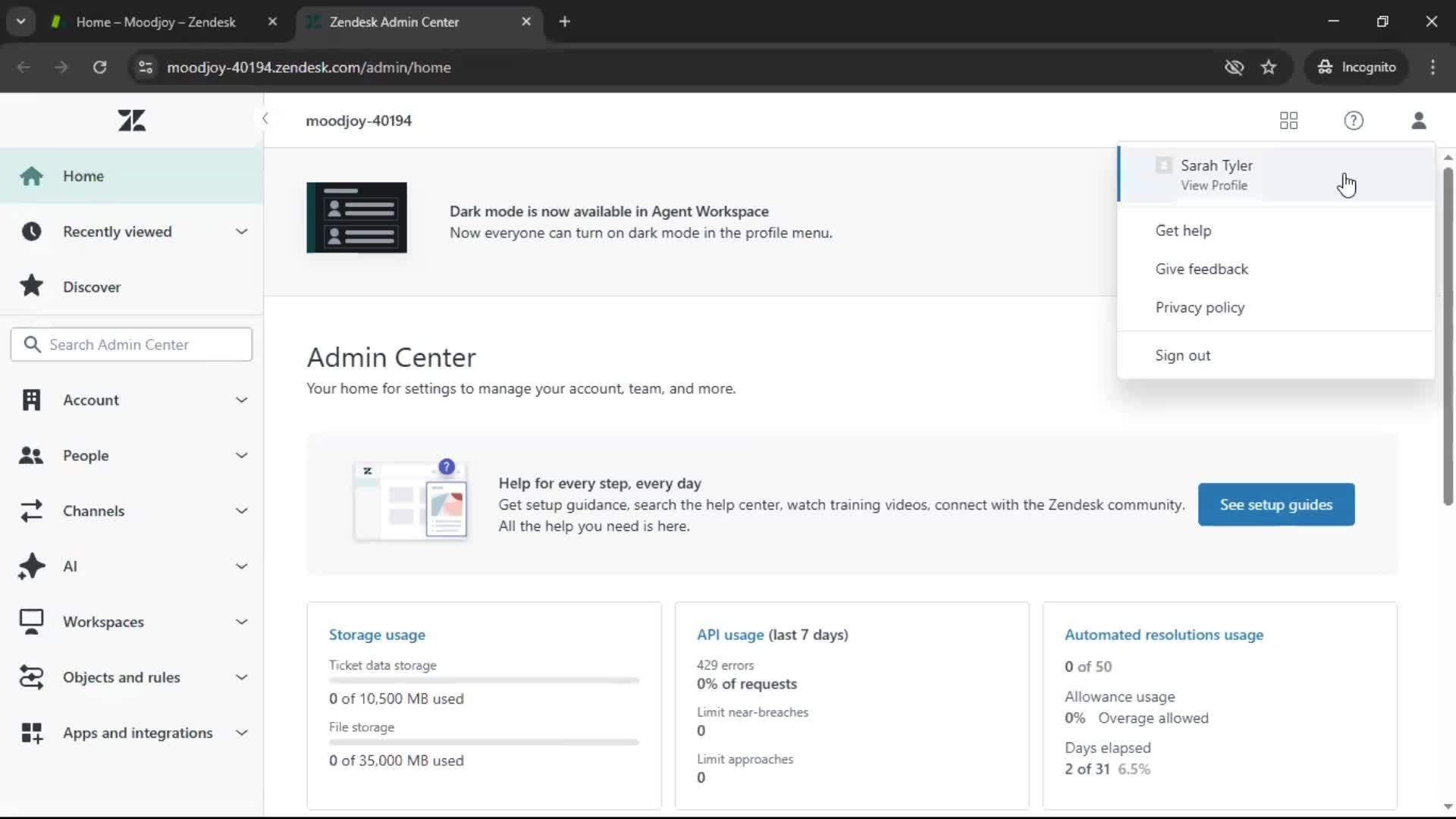This screenshot has height=819, width=1456.
Task: Expand the Recently viewed section
Action: [241, 231]
